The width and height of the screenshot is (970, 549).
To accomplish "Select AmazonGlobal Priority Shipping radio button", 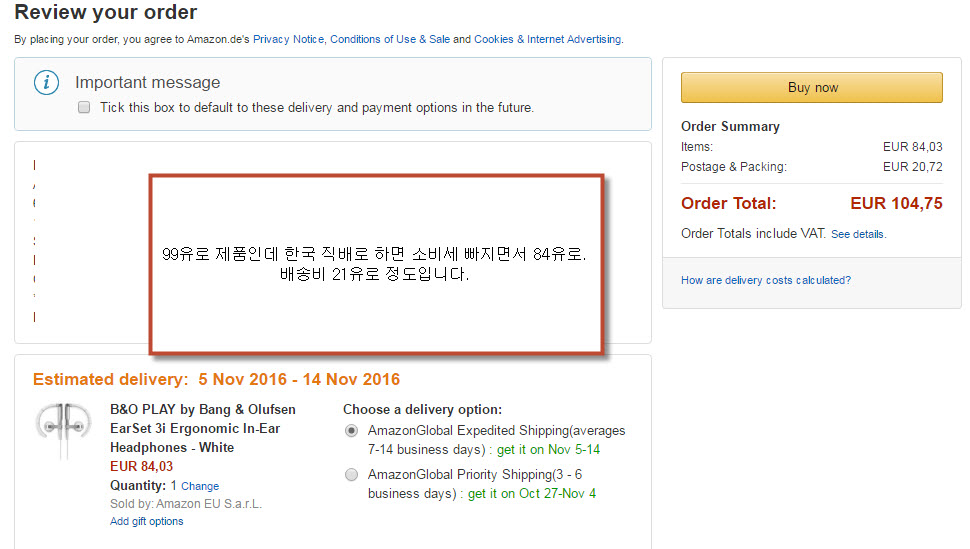I will point(351,475).
